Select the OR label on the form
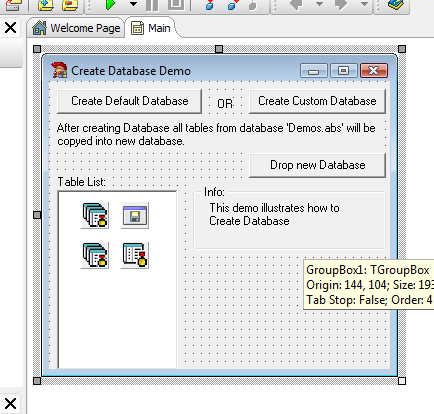The height and width of the screenshot is (414, 434). pos(225,104)
